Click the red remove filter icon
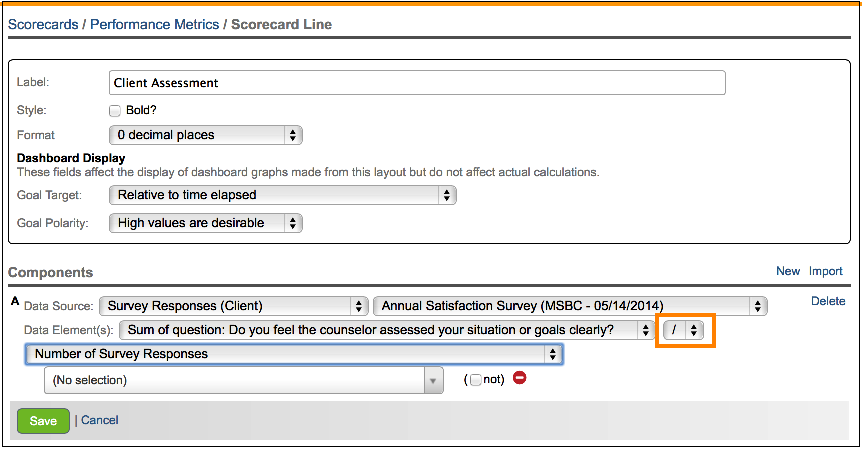862x450 pixels. [x=519, y=379]
